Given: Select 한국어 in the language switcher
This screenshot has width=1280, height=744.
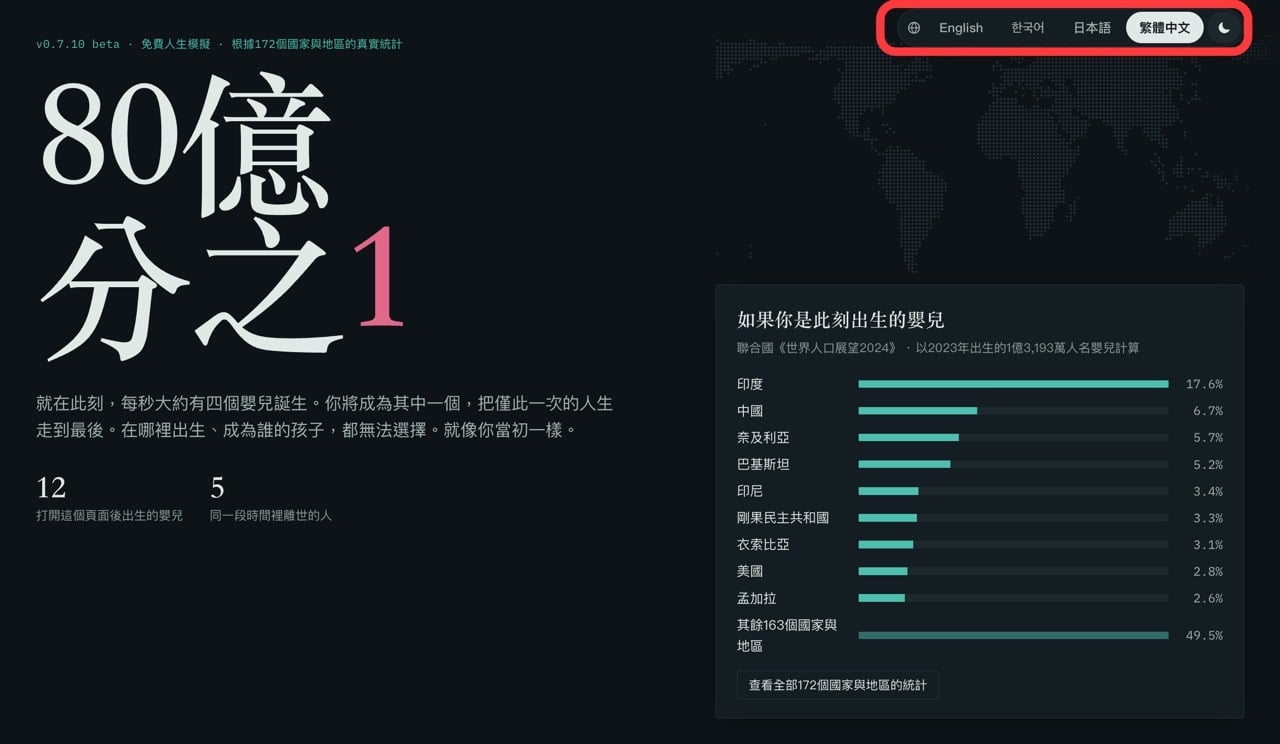Looking at the screenshot, I should click(x=1027, y=28).
